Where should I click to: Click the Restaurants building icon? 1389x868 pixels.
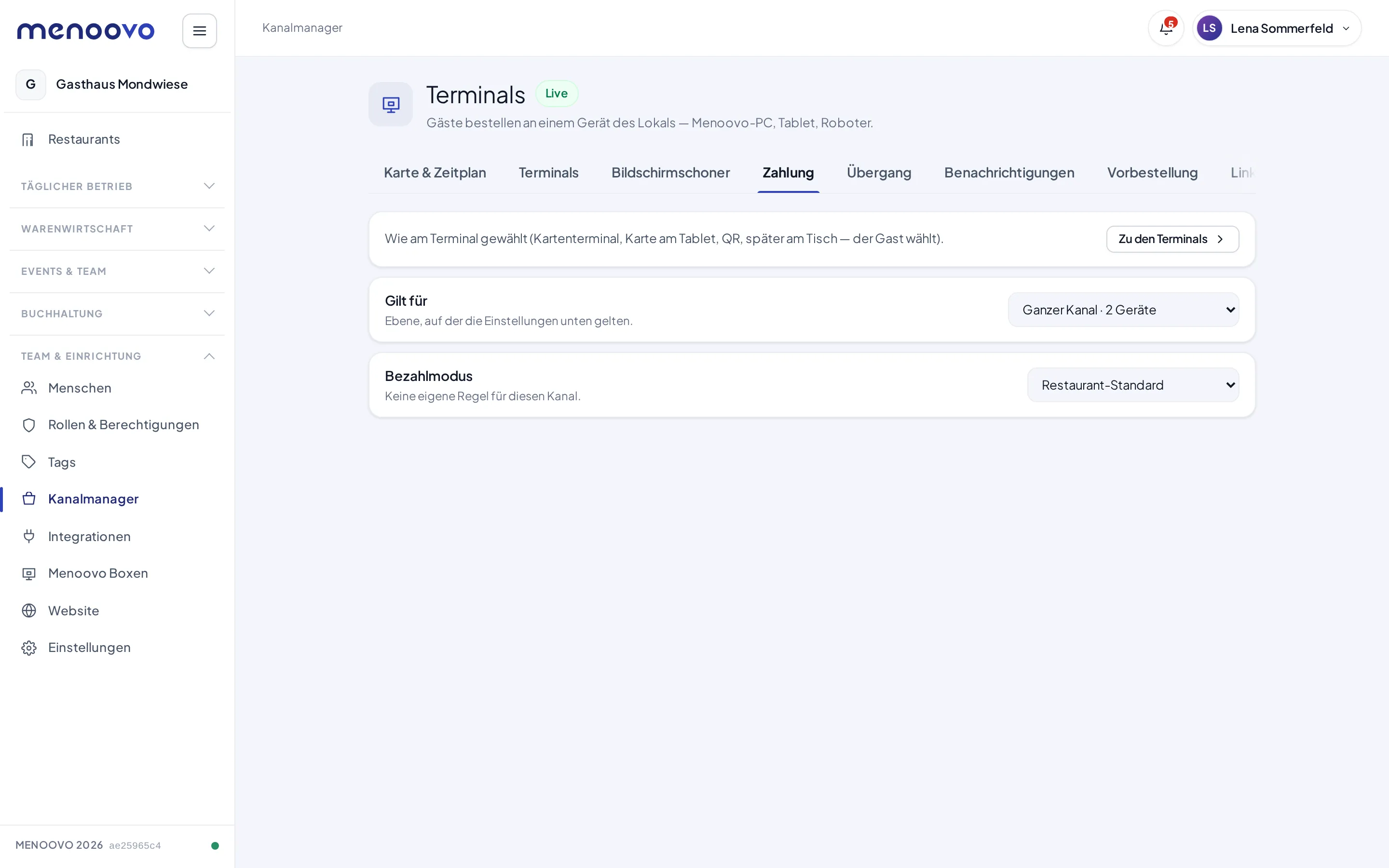[28, 139]
